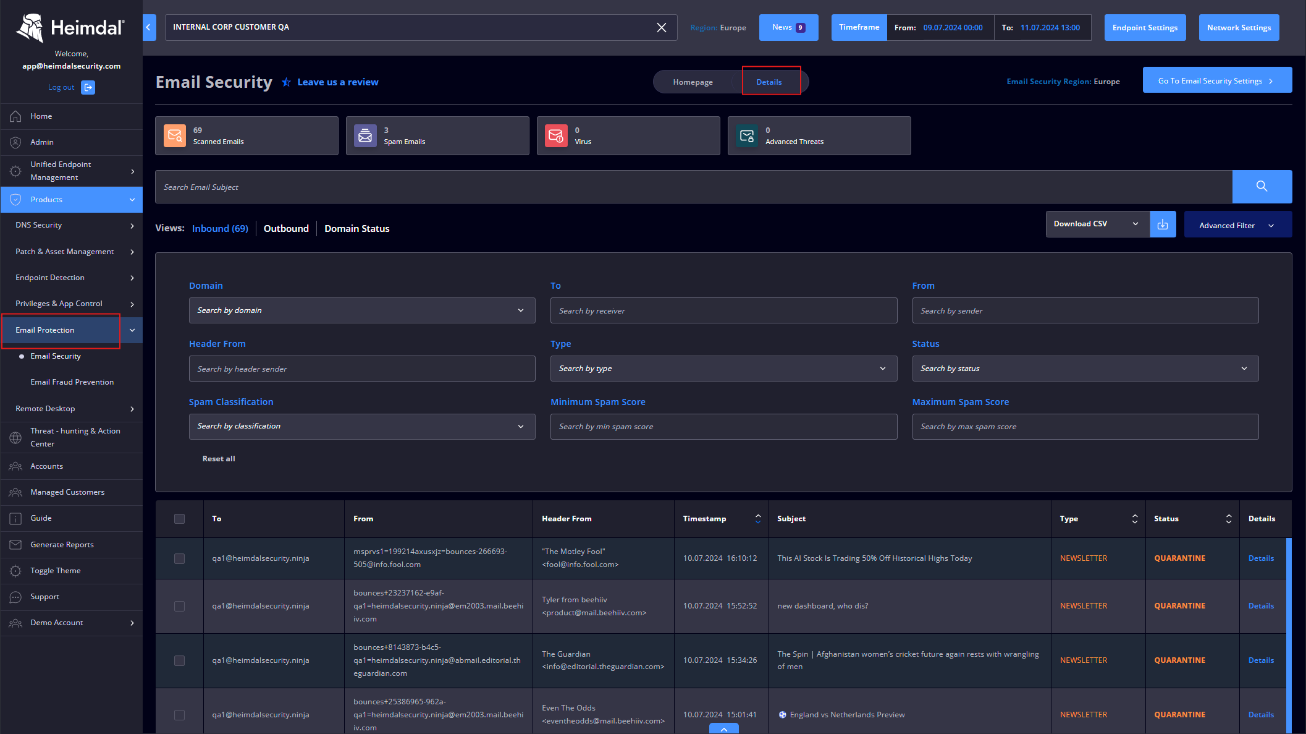Select the Outbound view
Image resolution: width=1306 pixels, height=734 pixels.
286,229
